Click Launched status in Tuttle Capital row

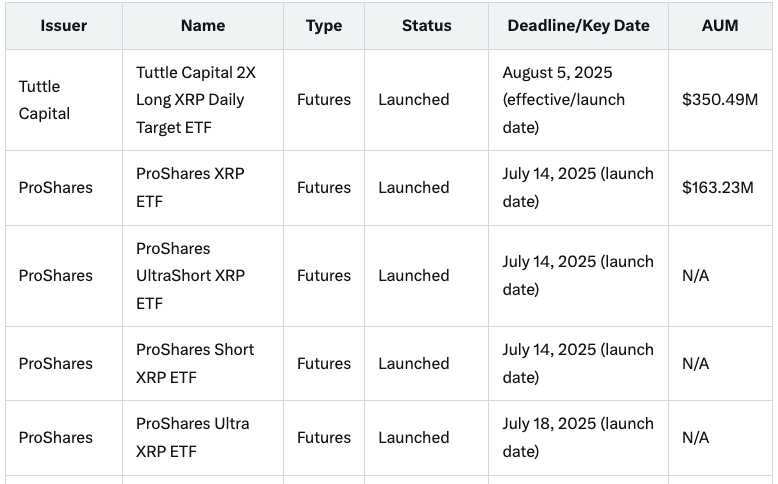413,100
